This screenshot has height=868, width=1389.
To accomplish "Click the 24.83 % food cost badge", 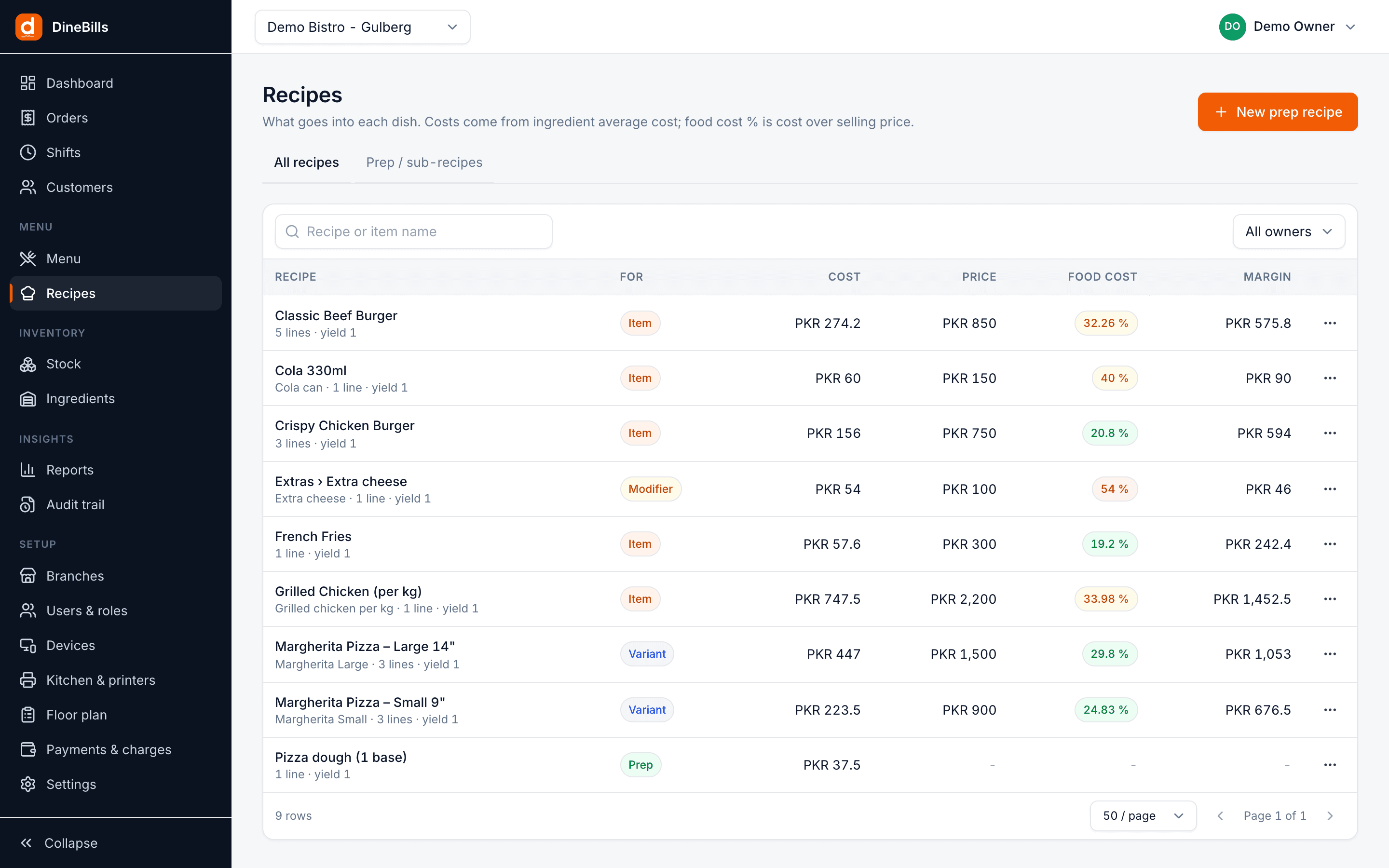I will [1105, 709].
